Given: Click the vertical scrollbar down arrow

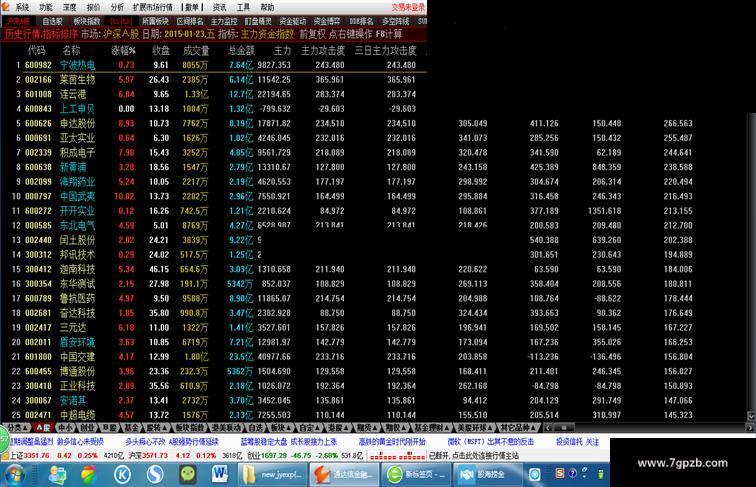Looking at the screenshot, I should pos(751,415).
